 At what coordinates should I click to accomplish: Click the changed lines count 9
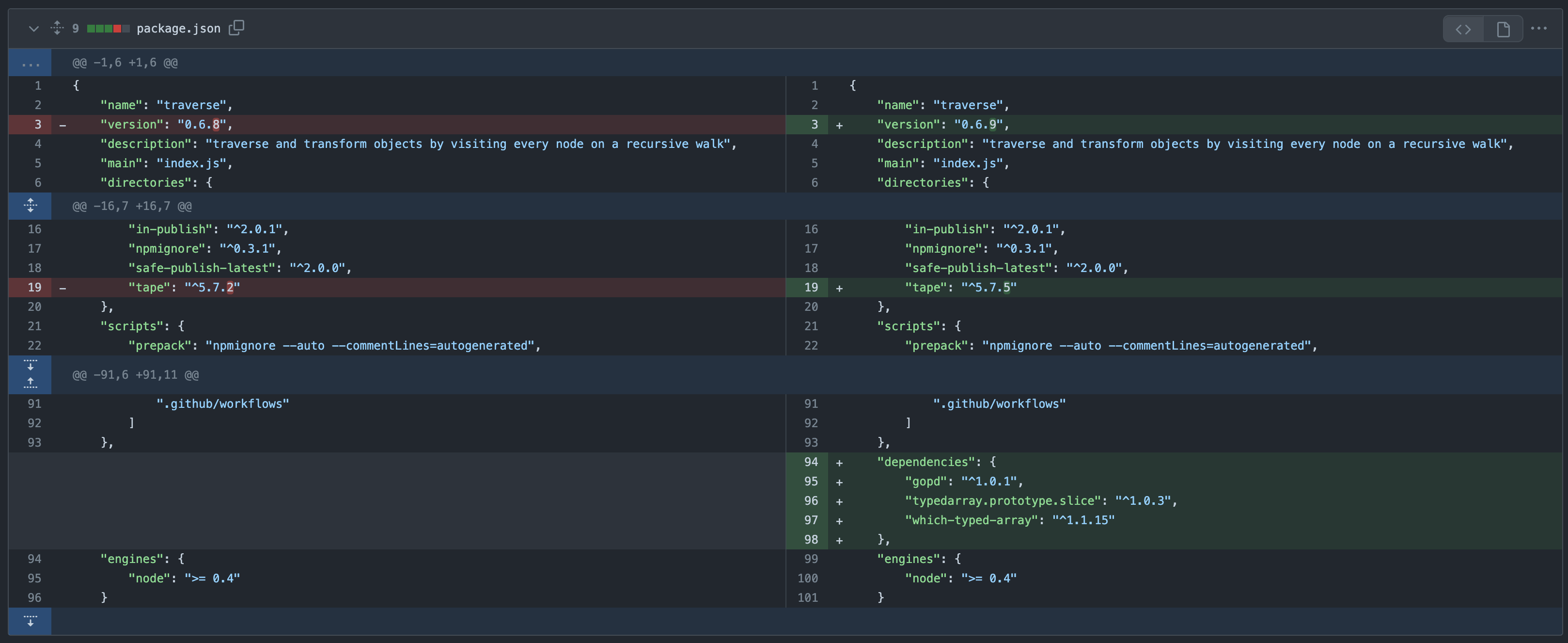[76, 29]
